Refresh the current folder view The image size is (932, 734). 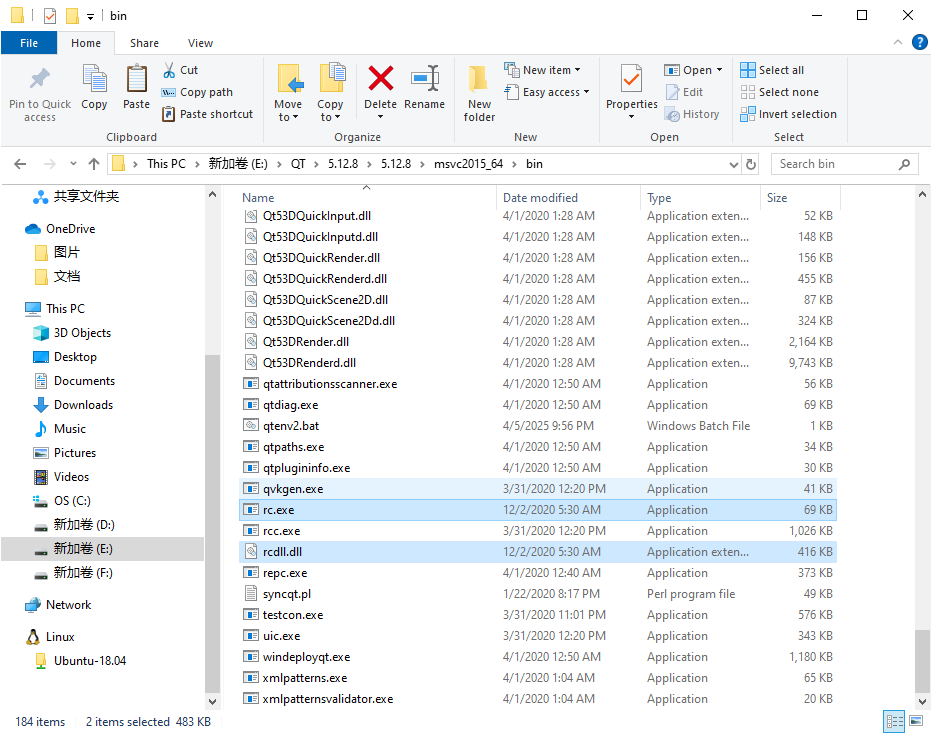(x=751, y=164)
